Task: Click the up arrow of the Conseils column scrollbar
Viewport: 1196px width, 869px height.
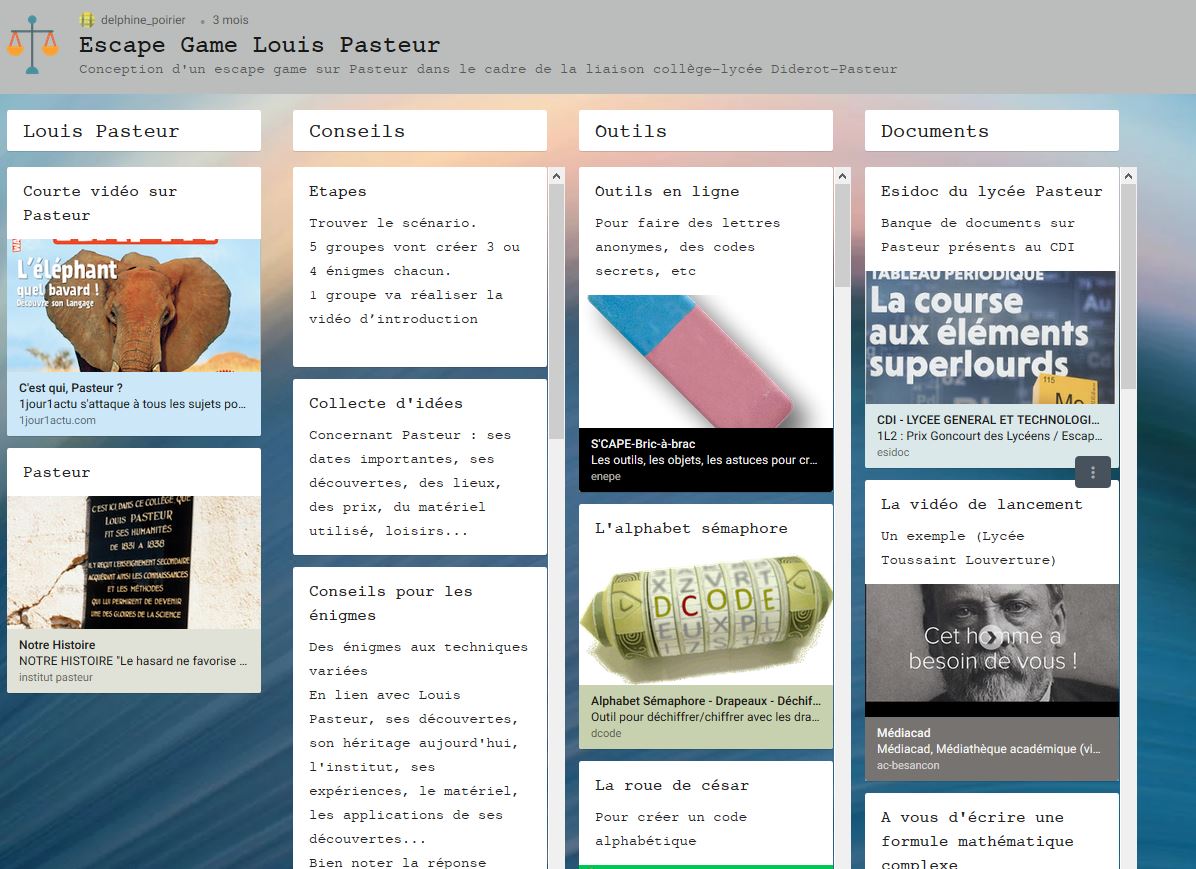Action: pos(556,176)
